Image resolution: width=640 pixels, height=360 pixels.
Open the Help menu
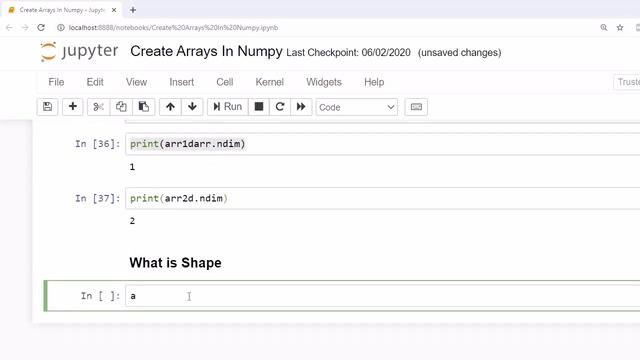pos(374,82)
